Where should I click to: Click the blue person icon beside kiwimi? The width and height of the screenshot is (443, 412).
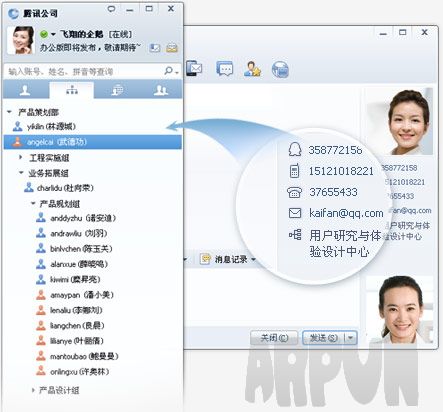[41, 279]
